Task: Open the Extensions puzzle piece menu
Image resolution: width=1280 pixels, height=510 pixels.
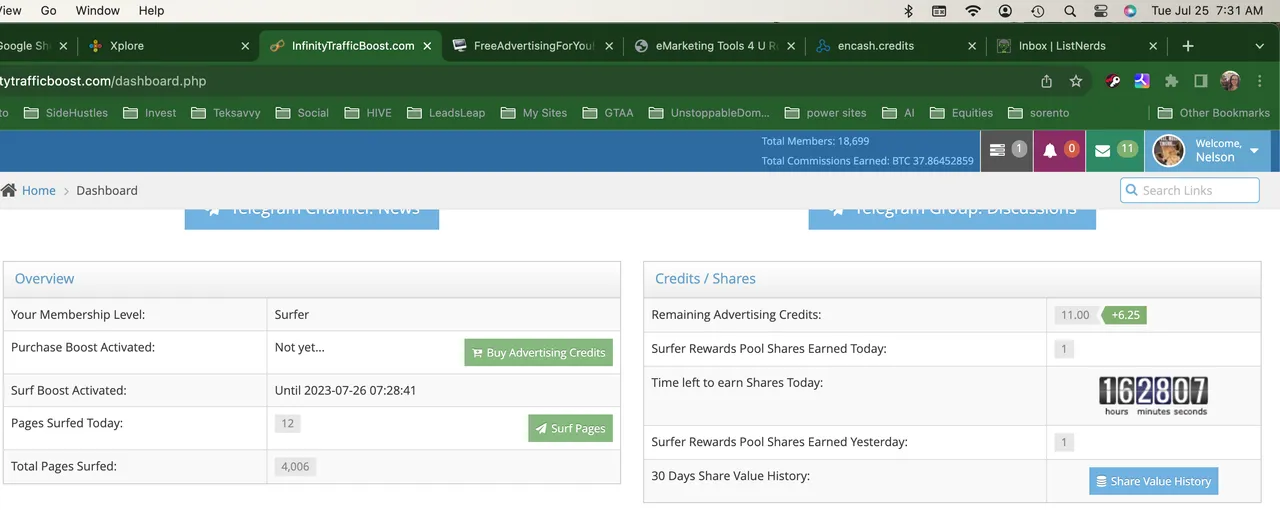Action: 1171,81
